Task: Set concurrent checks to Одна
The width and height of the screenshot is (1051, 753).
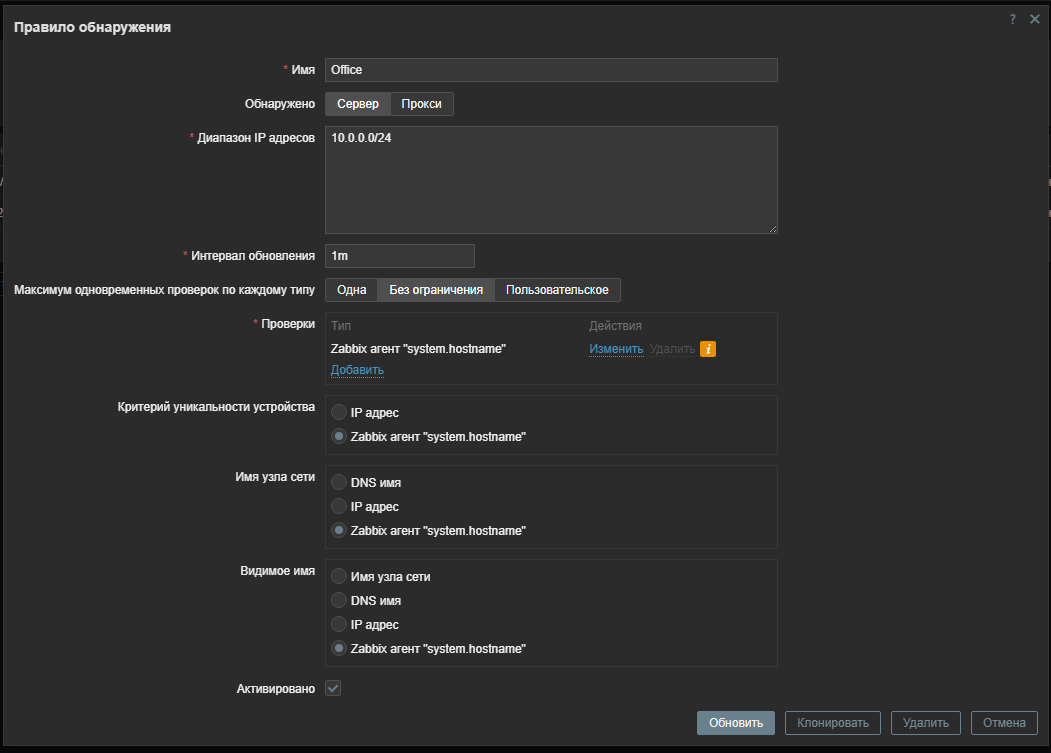Action: point(351,290)
